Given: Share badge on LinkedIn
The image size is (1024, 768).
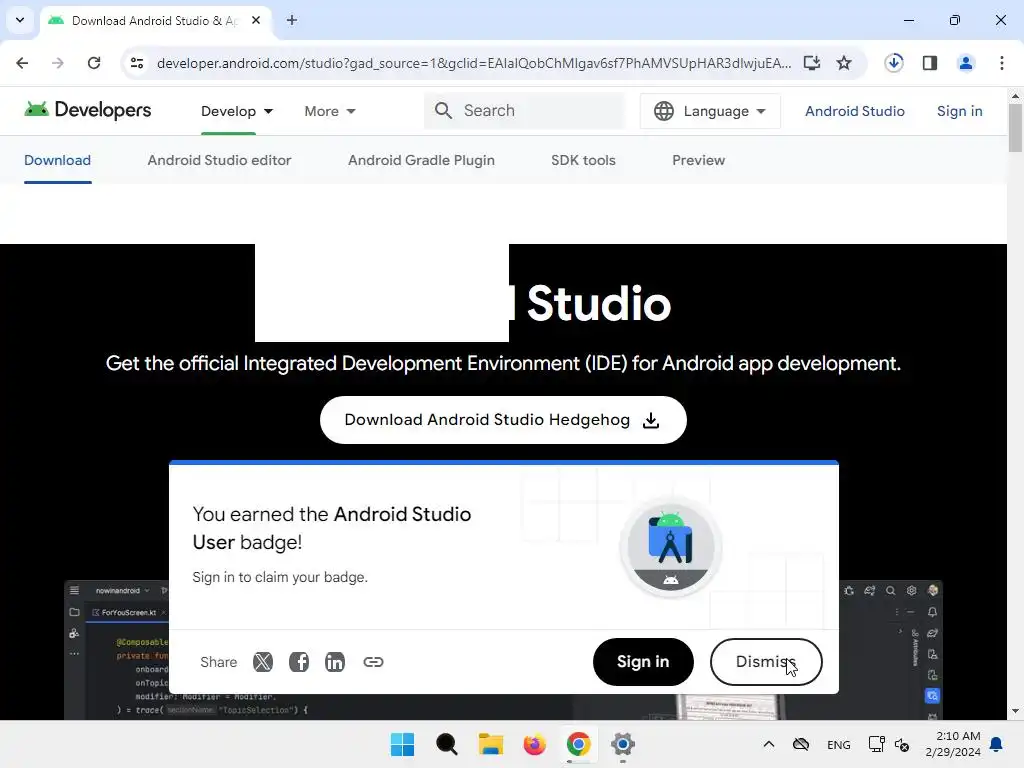Looking at the screenshot, I should tap(335, 662).
